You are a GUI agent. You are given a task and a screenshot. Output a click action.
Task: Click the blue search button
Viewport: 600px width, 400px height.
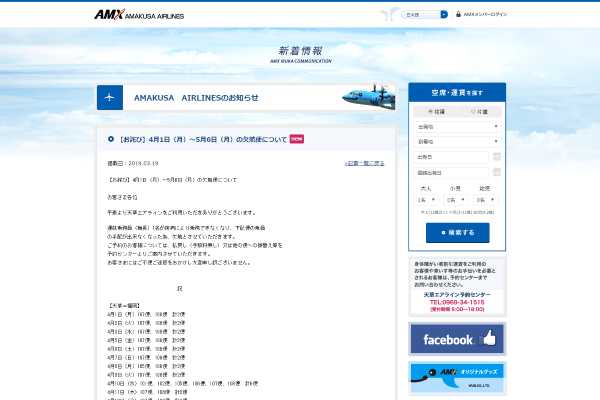pyautogui.click(x=458, y=233)
